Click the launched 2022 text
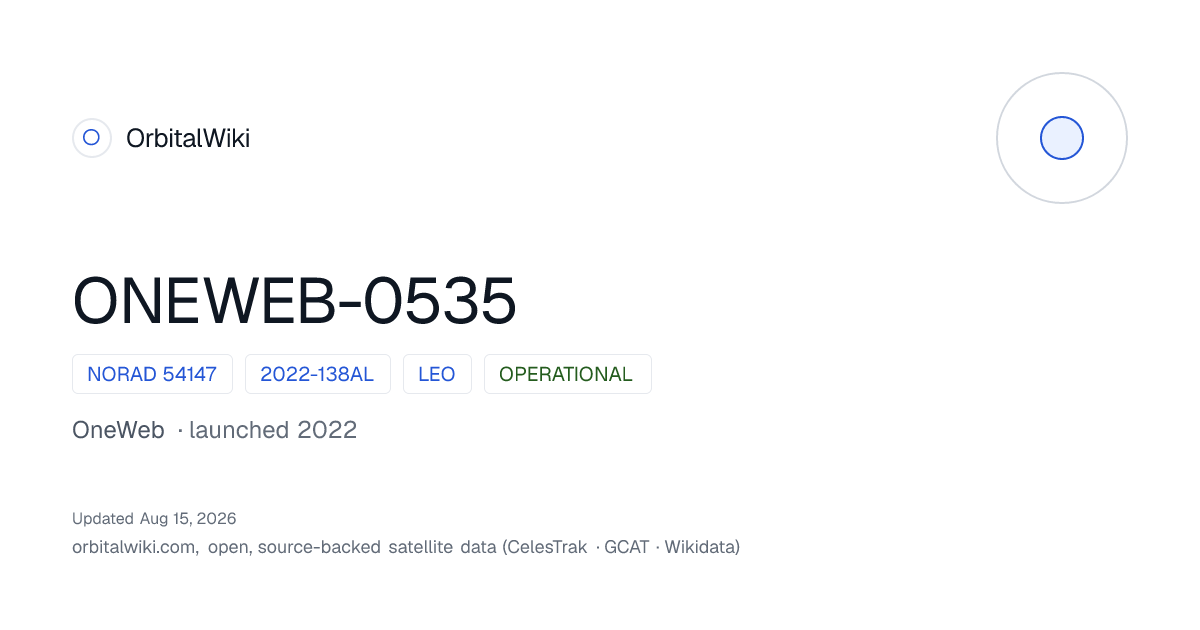 pos(273,430)
